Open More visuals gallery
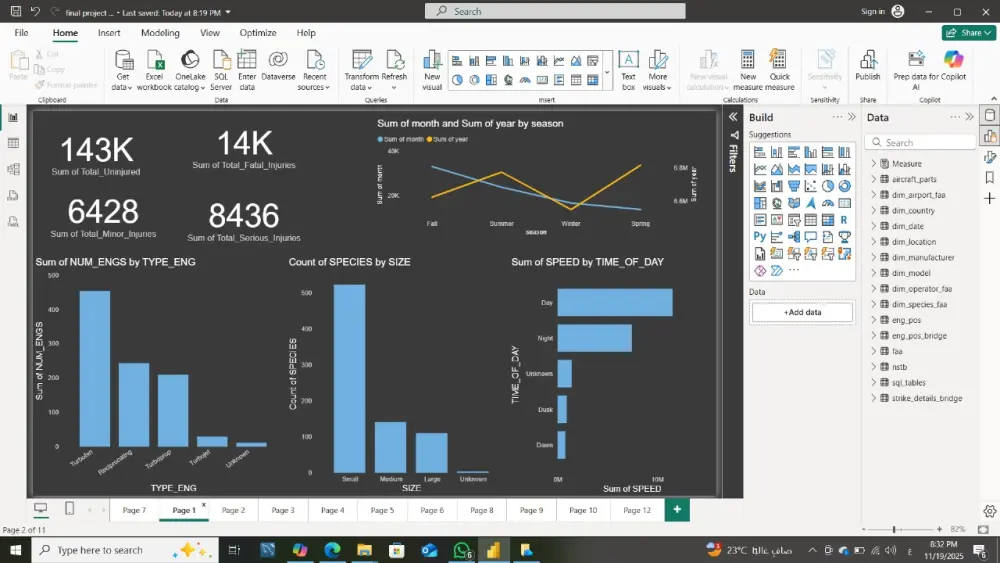 coord(658,70)
